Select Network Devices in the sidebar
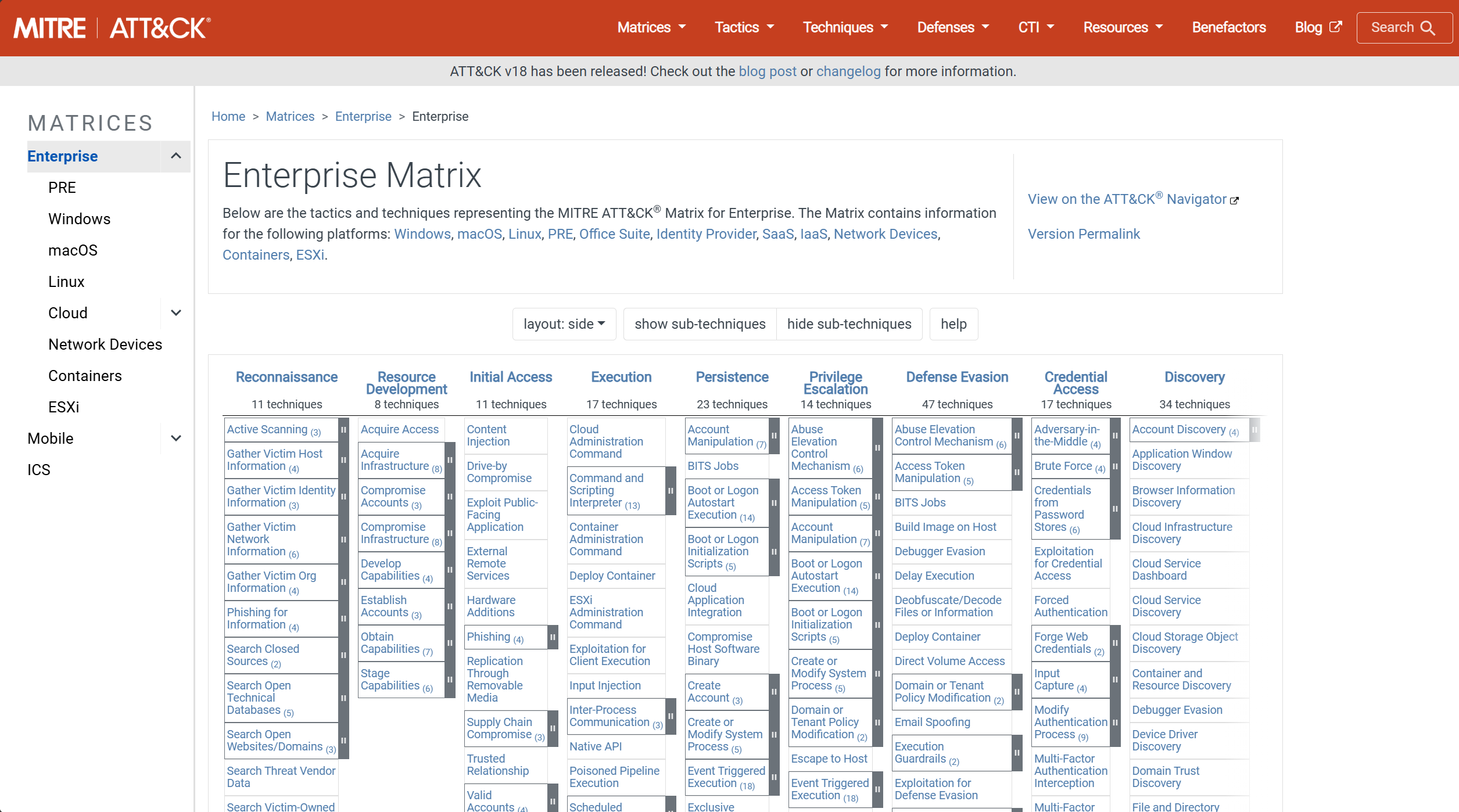The image size is (1459, 812). coord(105,344)
